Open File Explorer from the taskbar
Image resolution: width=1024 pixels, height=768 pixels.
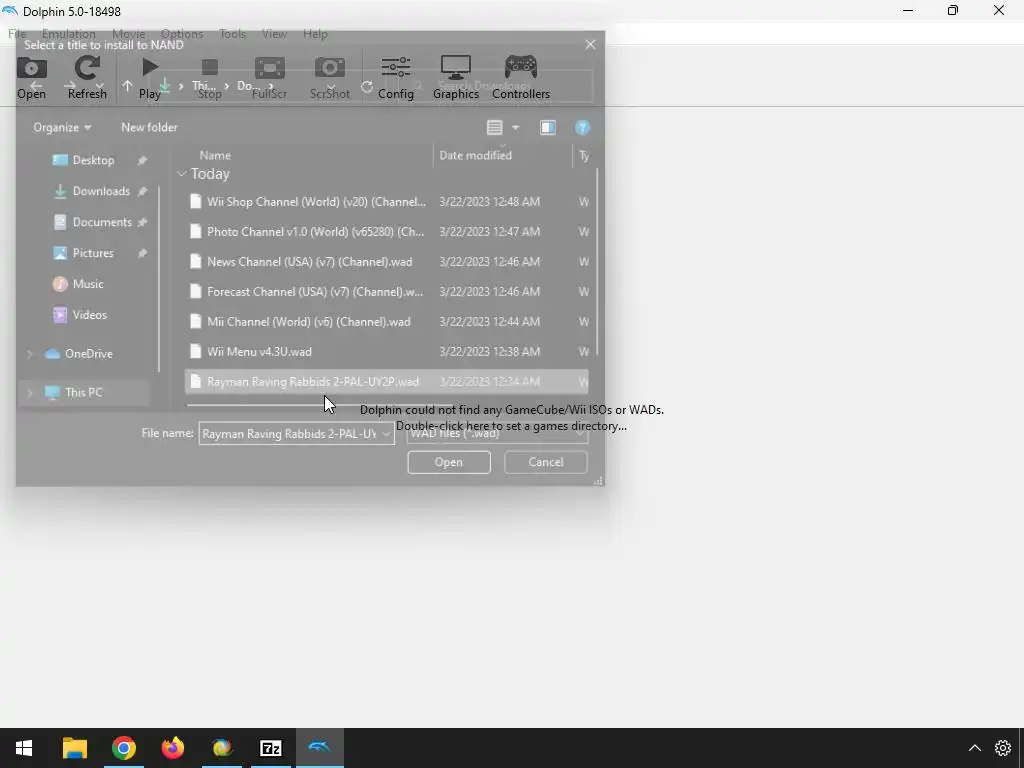pos(74,748)
